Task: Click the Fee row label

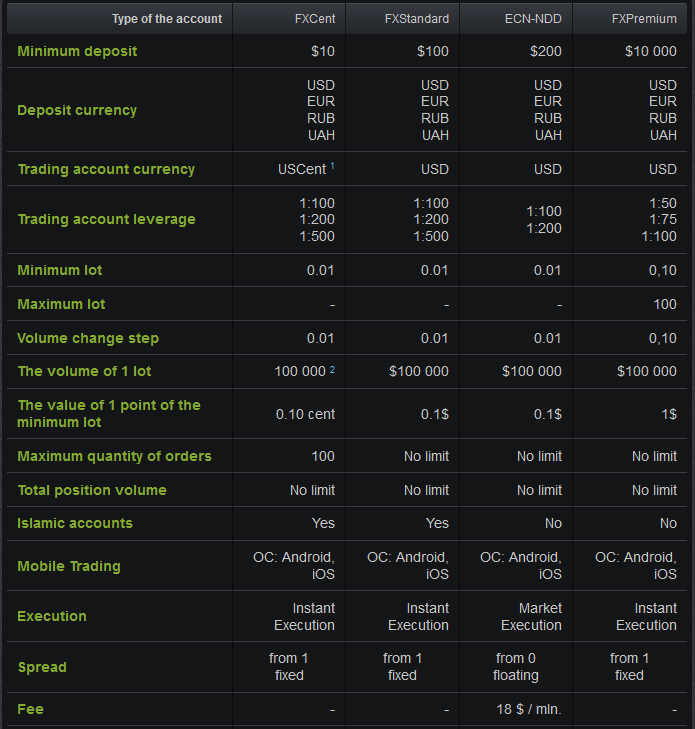Action: pyautogui.click(x=30, y=709)
